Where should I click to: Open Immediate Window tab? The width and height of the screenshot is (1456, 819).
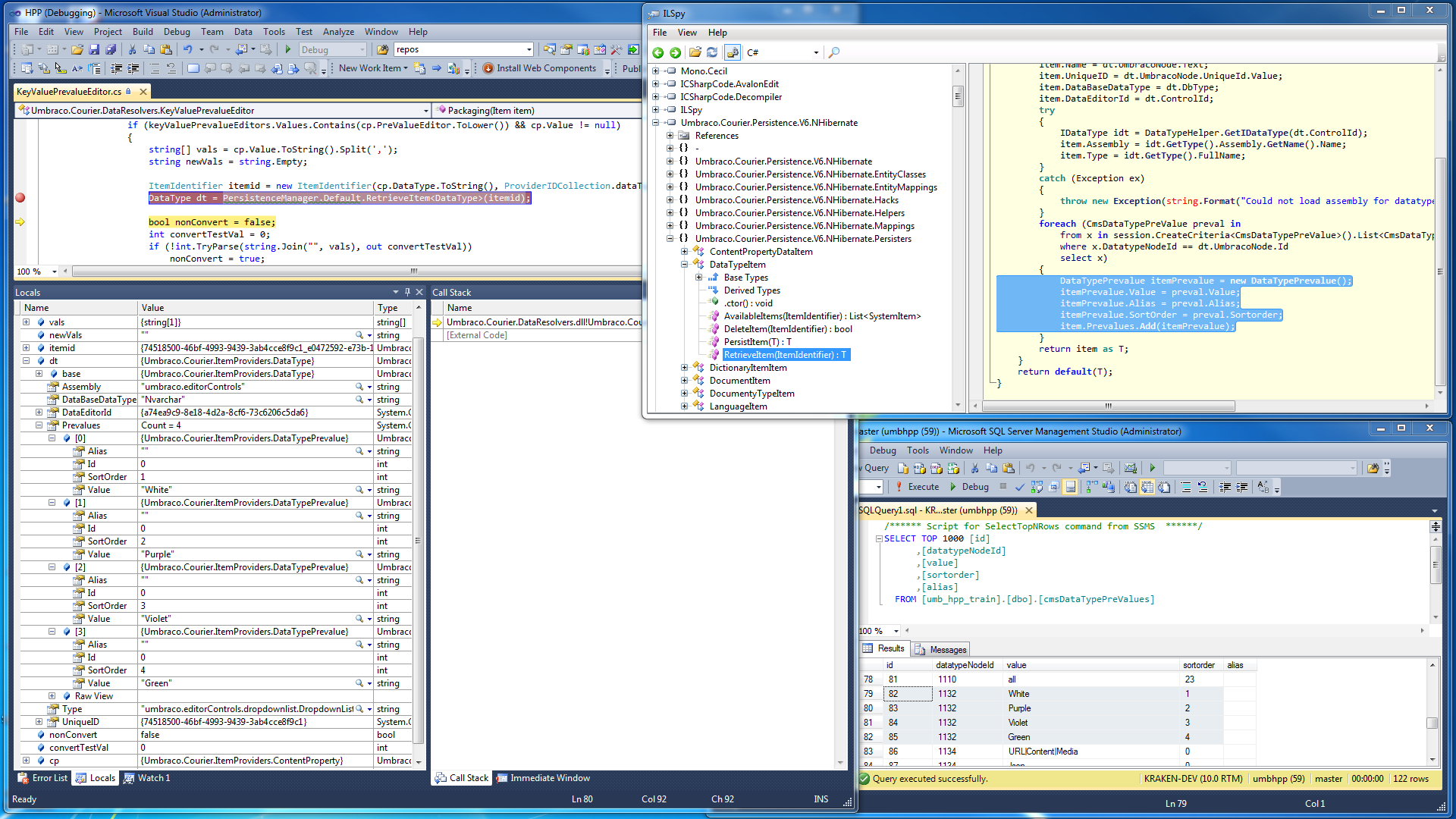coord(543,778)
